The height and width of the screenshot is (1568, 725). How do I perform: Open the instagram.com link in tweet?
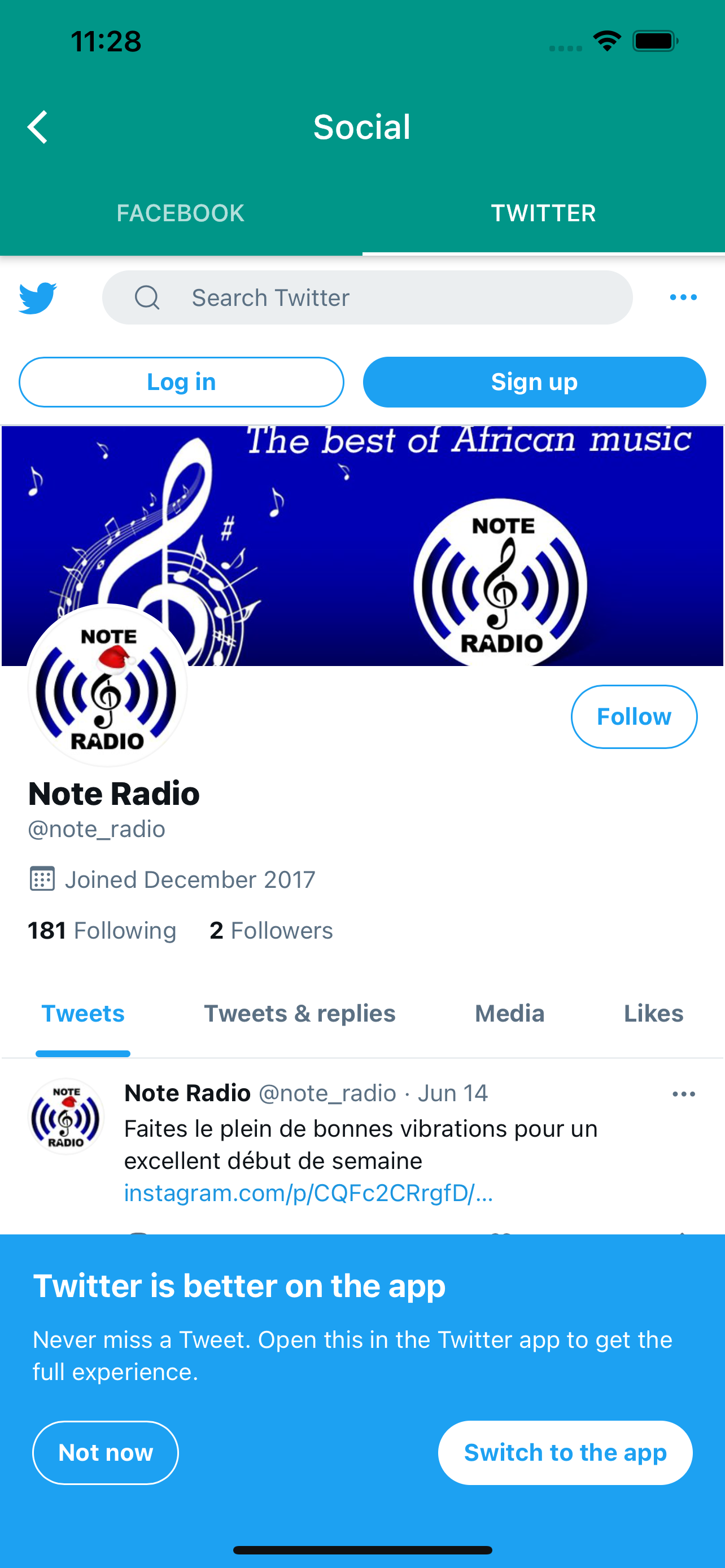point(309,1193)
